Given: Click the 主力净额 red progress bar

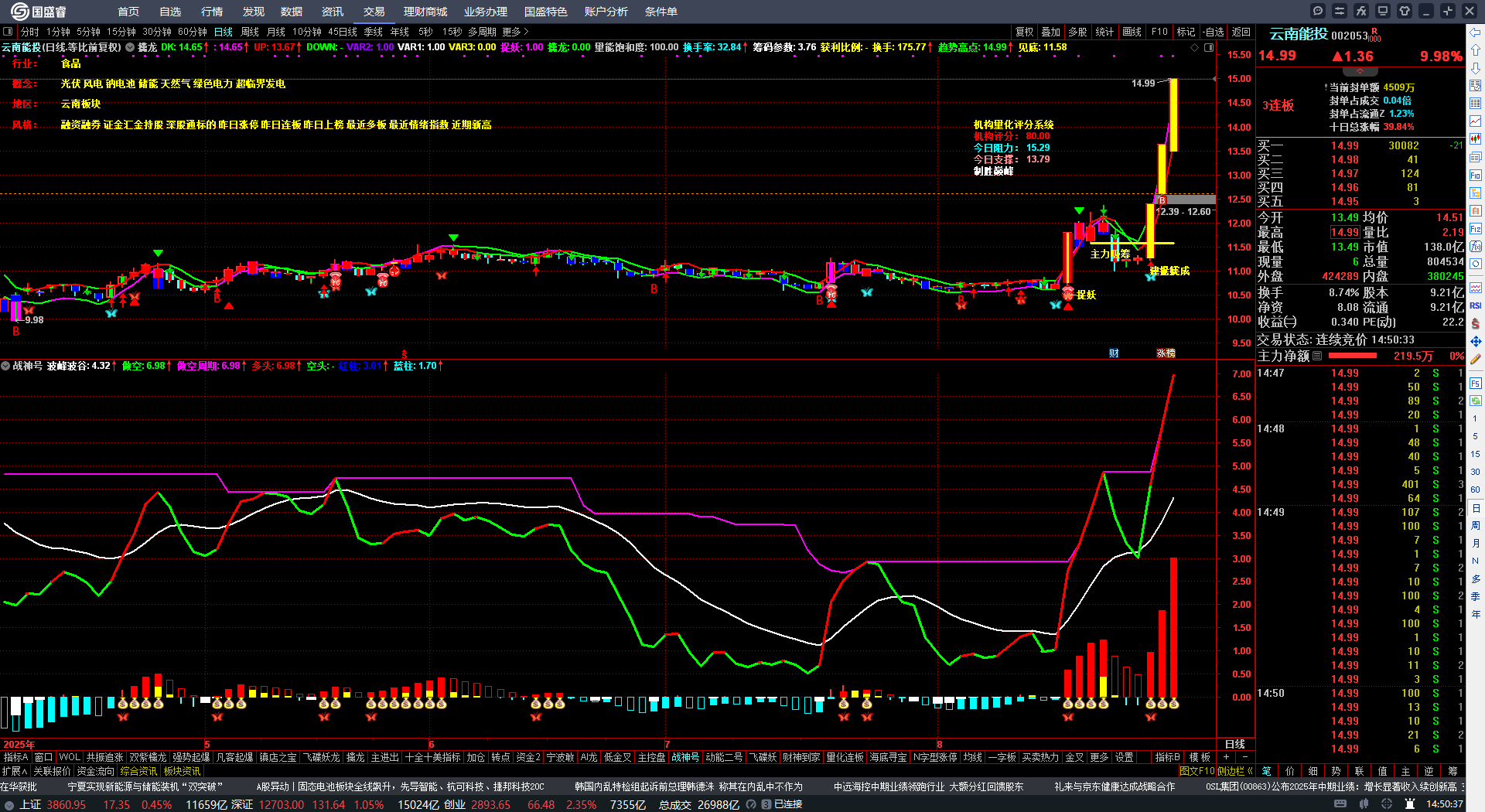Looking at the screenshot, I should [1352, 356].
